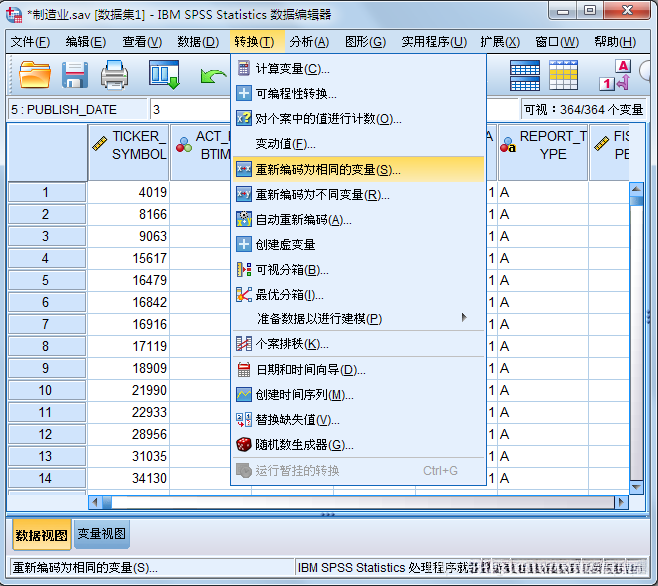
Task: Click the REPORT_TYPE column header
Action: click(543, 153)
